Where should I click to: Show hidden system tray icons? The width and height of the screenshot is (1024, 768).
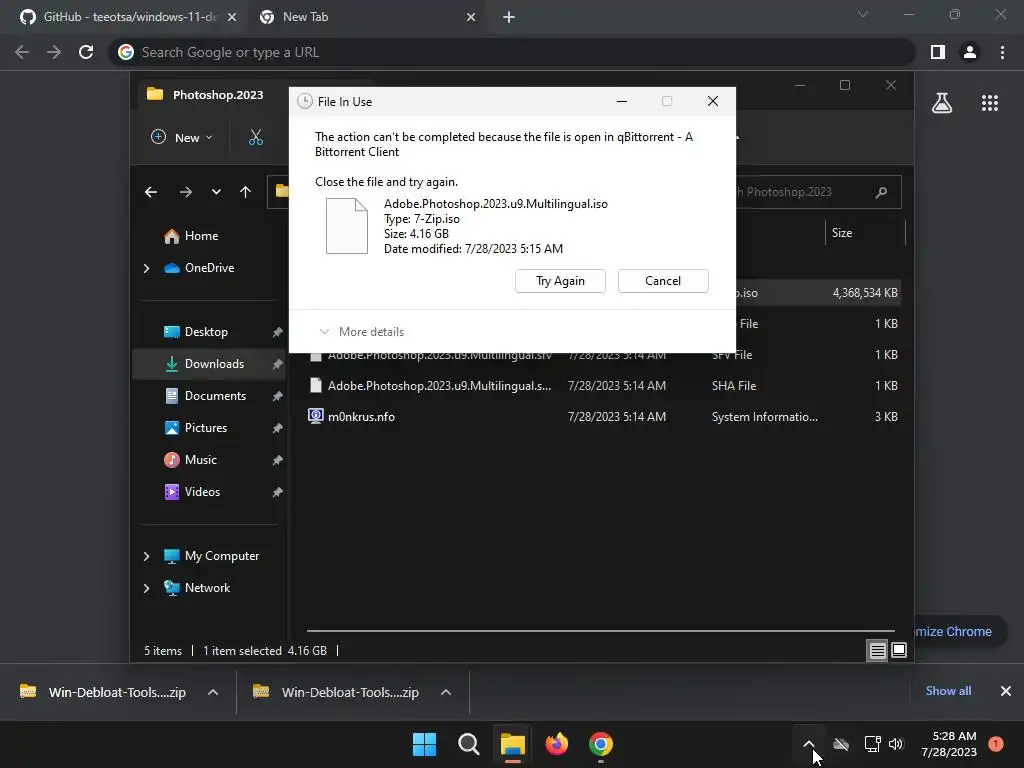808,744
